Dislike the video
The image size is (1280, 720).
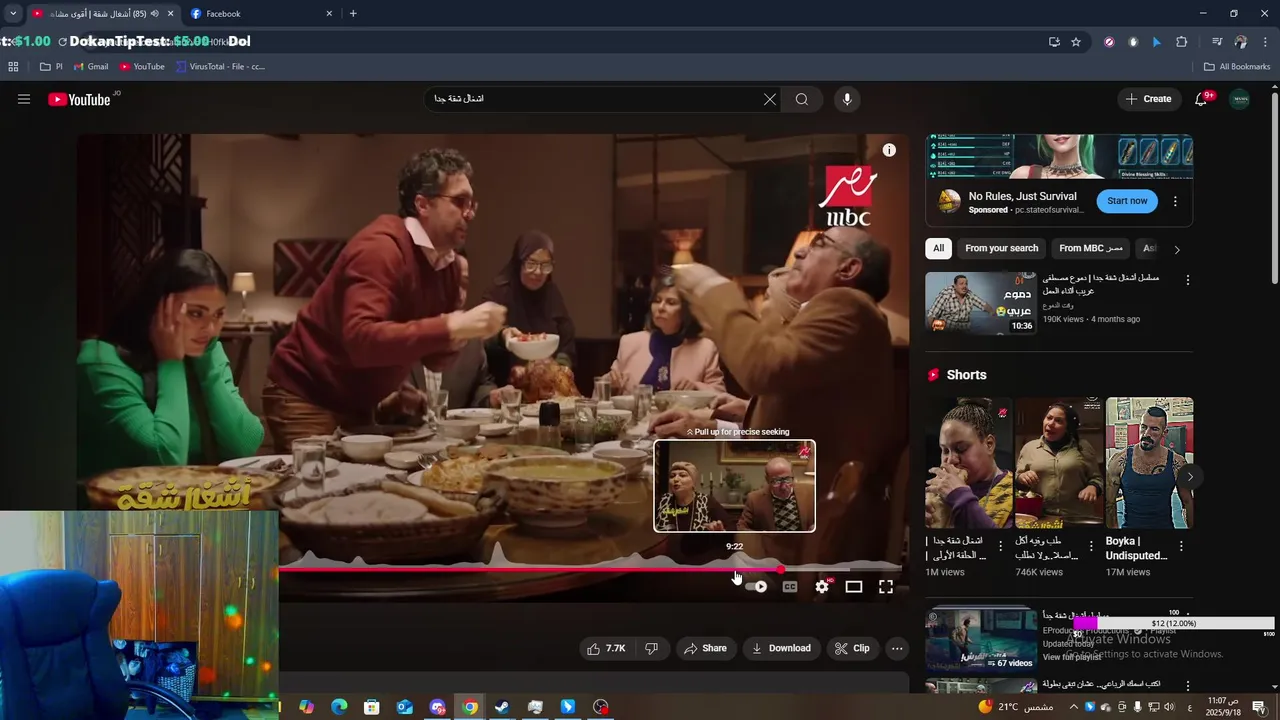click(652, 648)
